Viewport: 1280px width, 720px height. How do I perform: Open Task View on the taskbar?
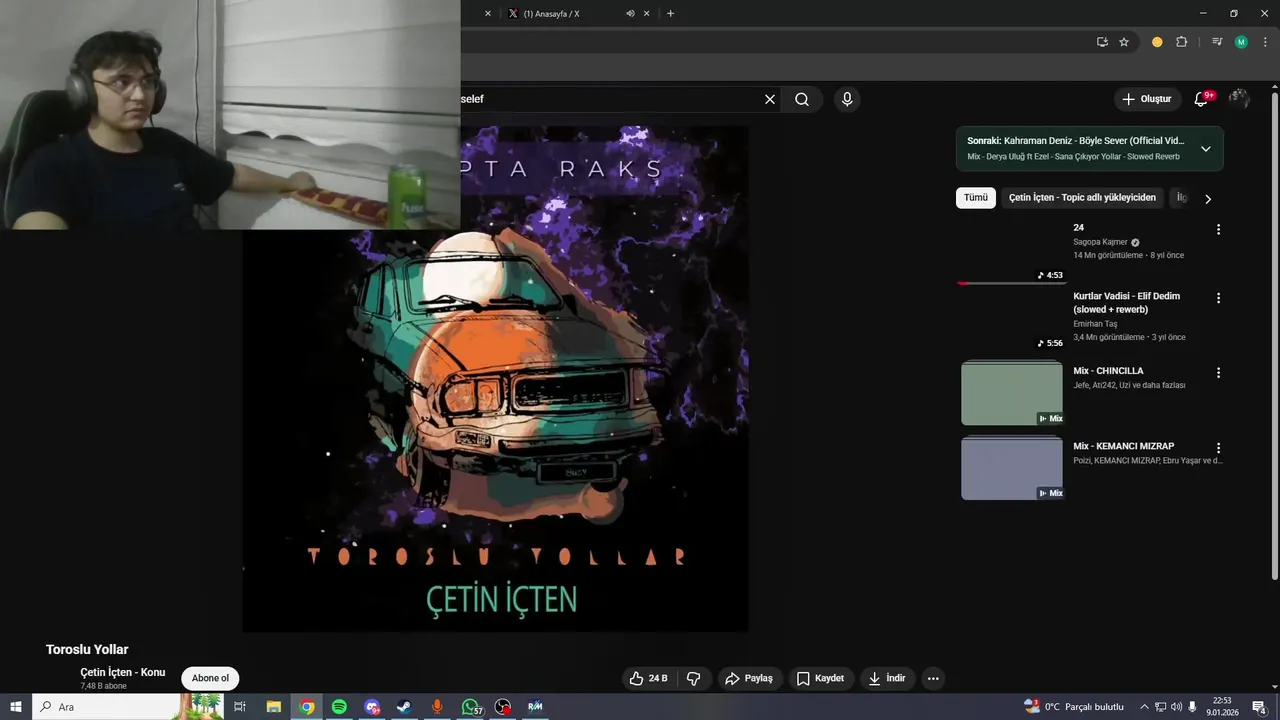pos(240,707)
